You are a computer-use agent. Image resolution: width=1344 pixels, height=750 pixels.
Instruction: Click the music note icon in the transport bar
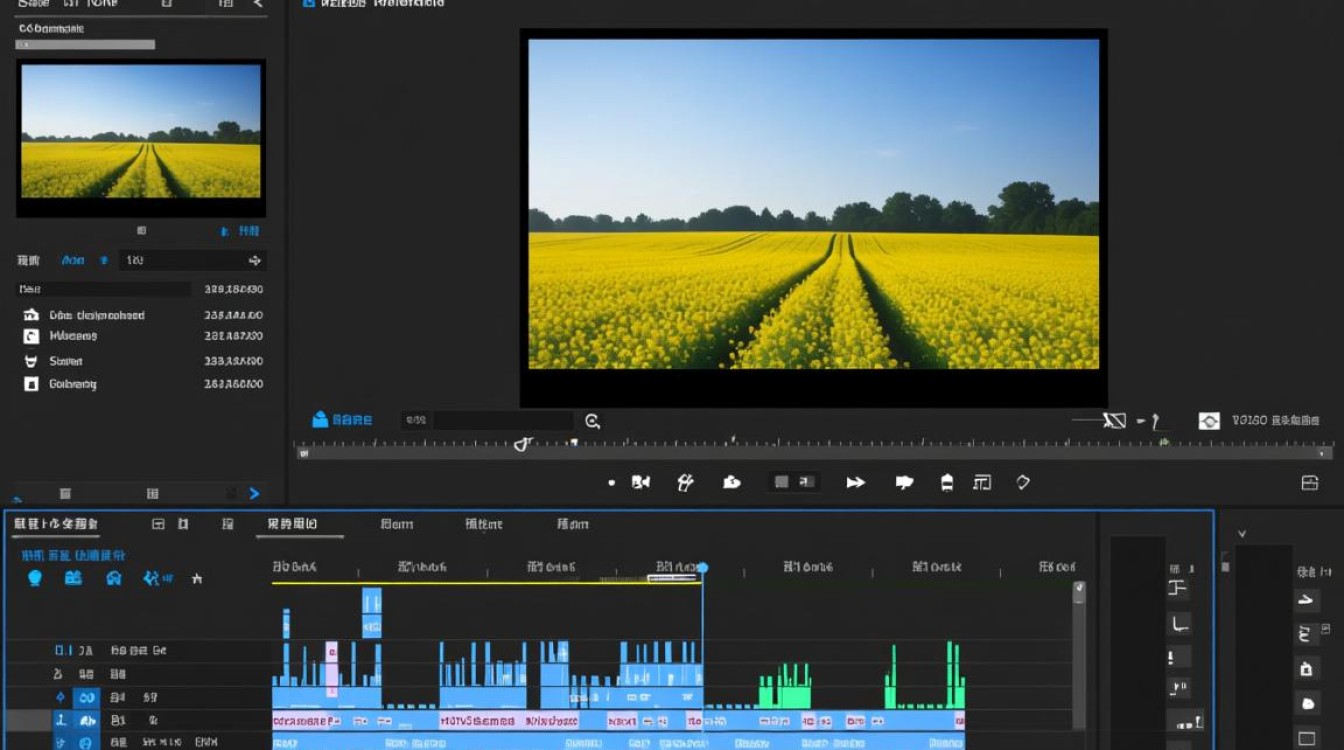tap(685, 482)
